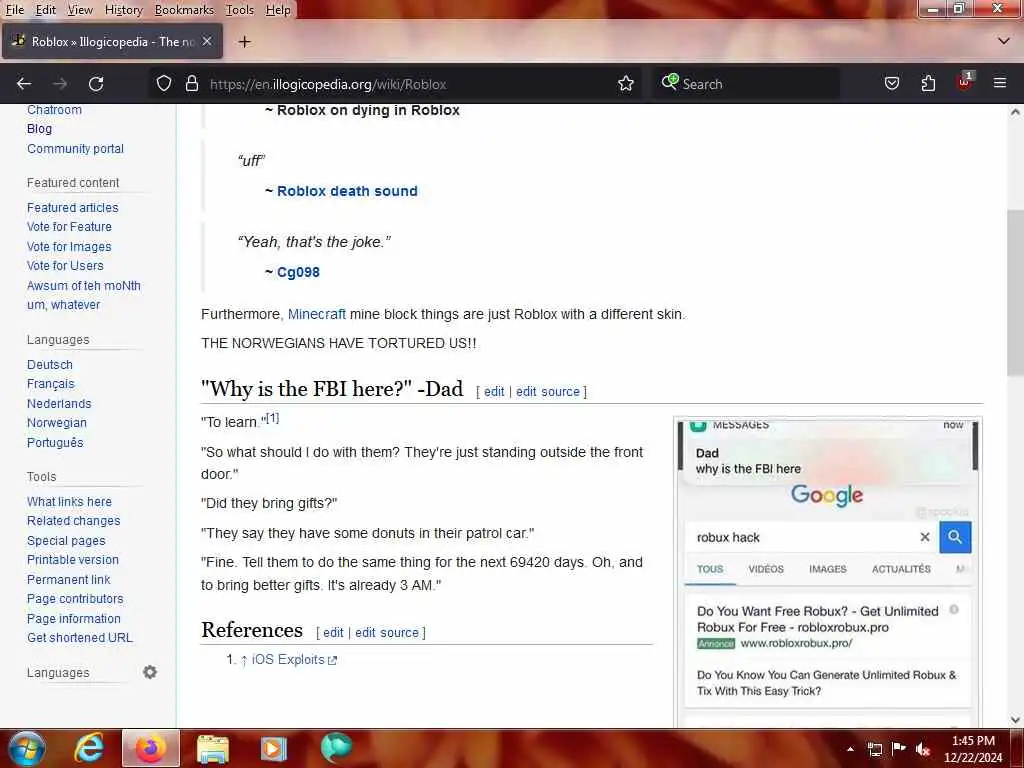Open the View menu
The image size is (1024, 768).
pos(80,10)
